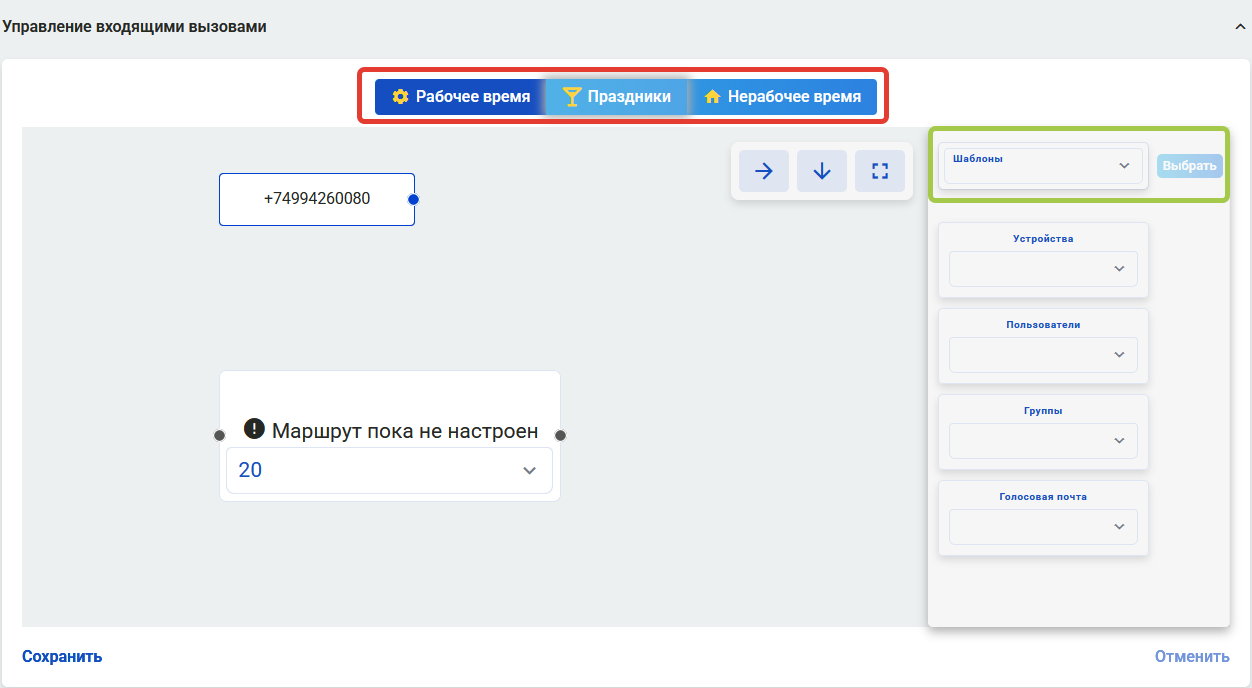1252x688 pixels.
Task: Open the Пользователи dropdown
Action: point(1043,355)
